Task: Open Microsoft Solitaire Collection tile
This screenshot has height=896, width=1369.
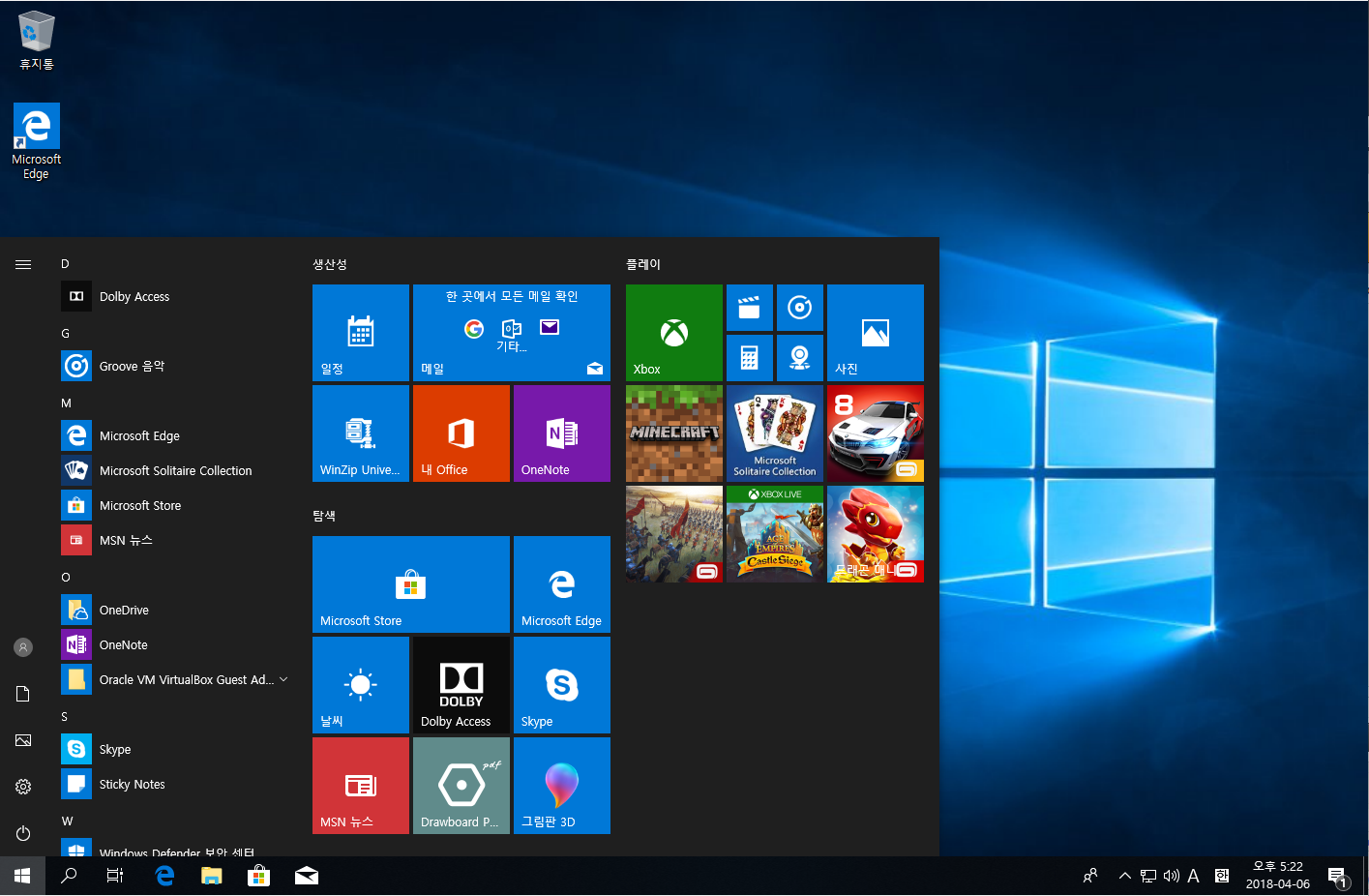Action: (775, 433)
